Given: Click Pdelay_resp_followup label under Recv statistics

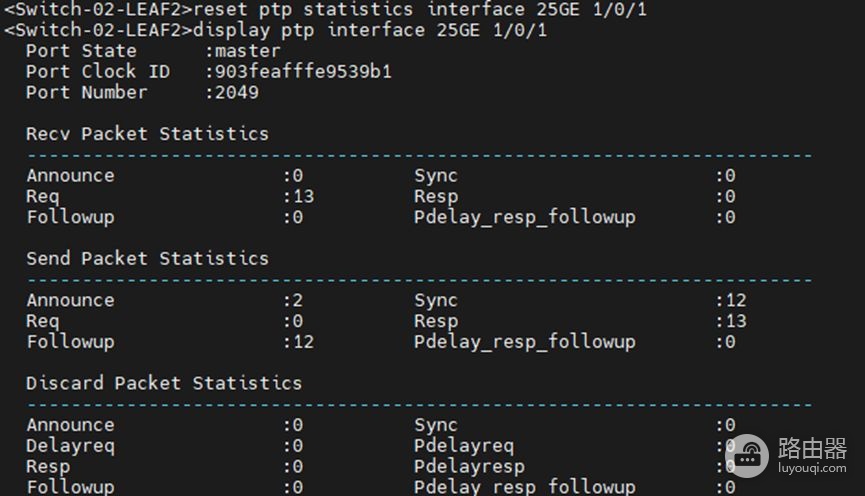Looking at the screenshot, I should coord(525,217).
